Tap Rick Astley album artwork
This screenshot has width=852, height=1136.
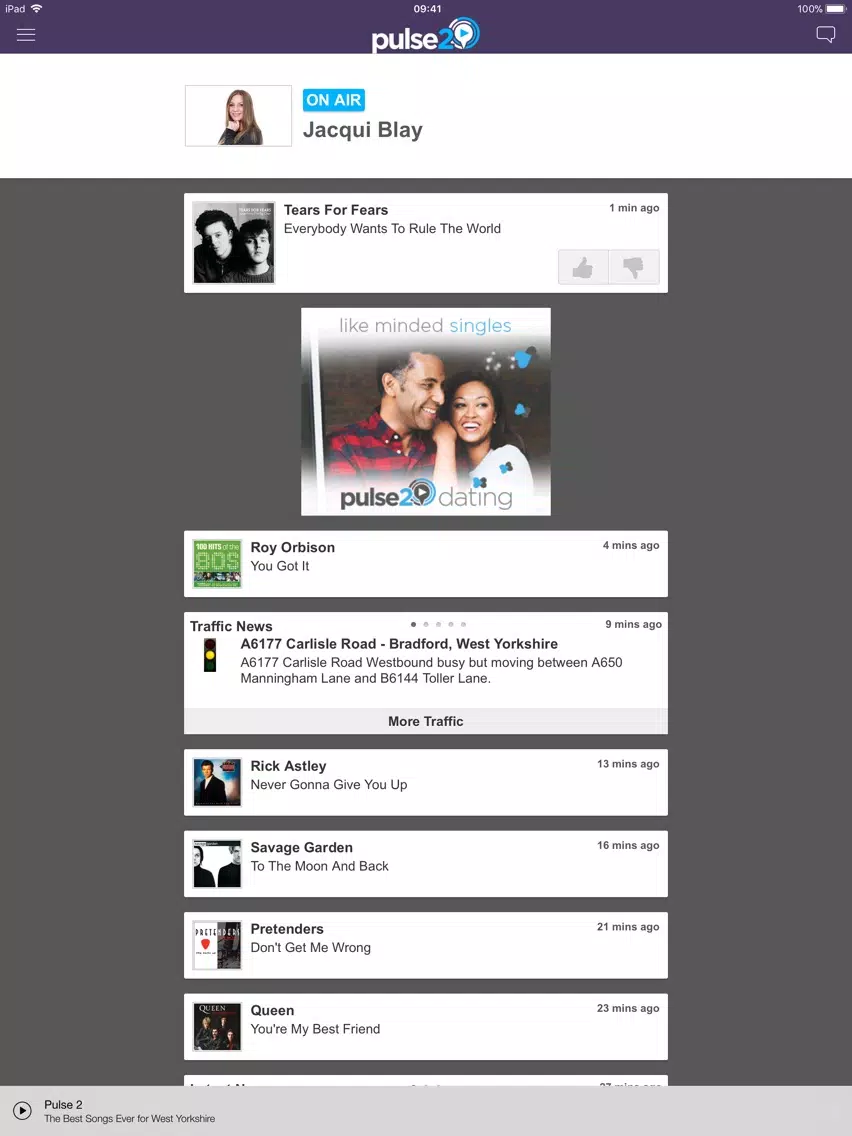coord(217,782)
